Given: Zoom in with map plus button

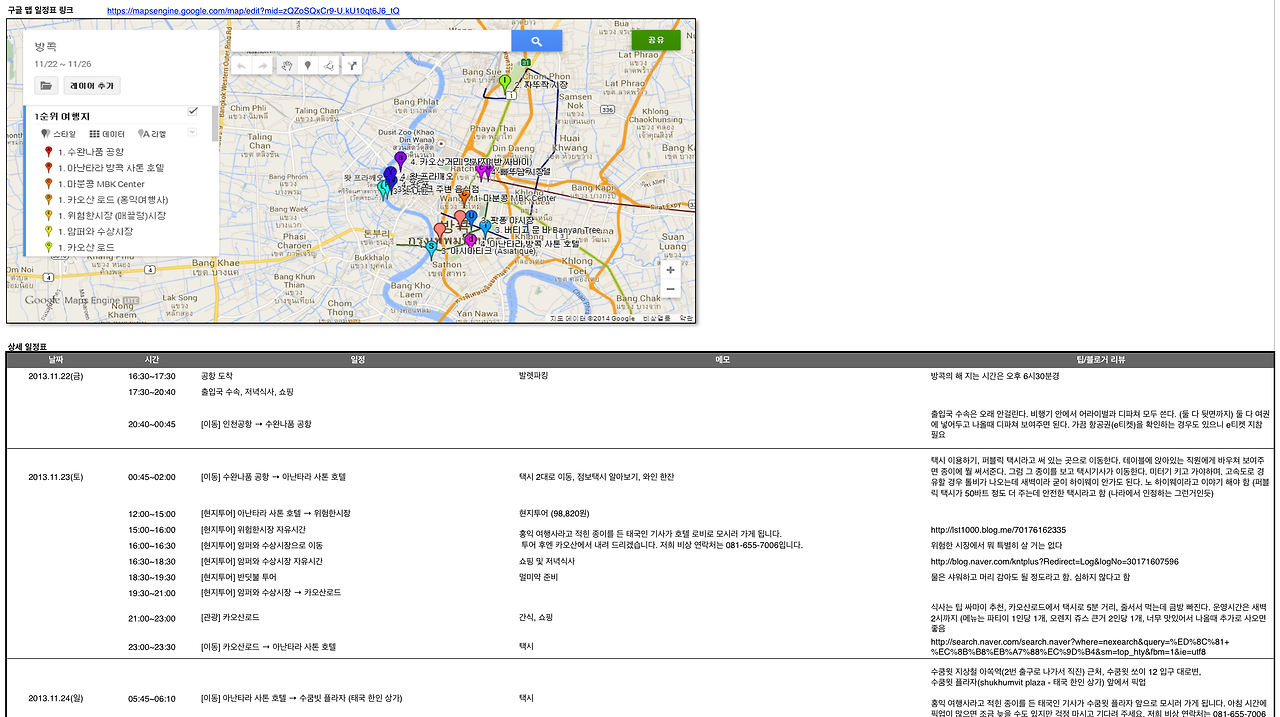Looking at the screenshot, I should pyautogui.click(x=670, y=270).
